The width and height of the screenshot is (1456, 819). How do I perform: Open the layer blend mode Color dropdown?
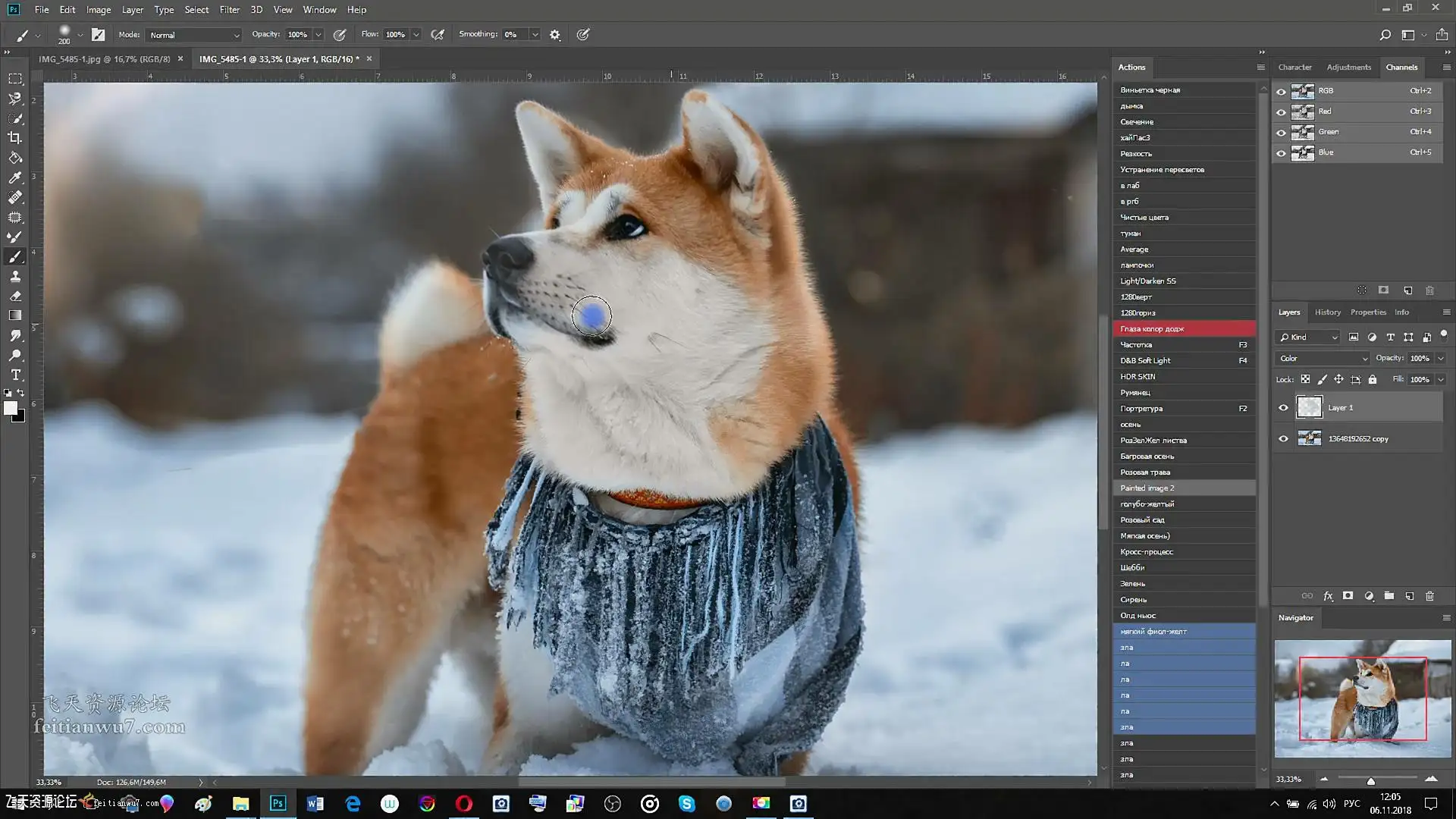[1323, 359]
